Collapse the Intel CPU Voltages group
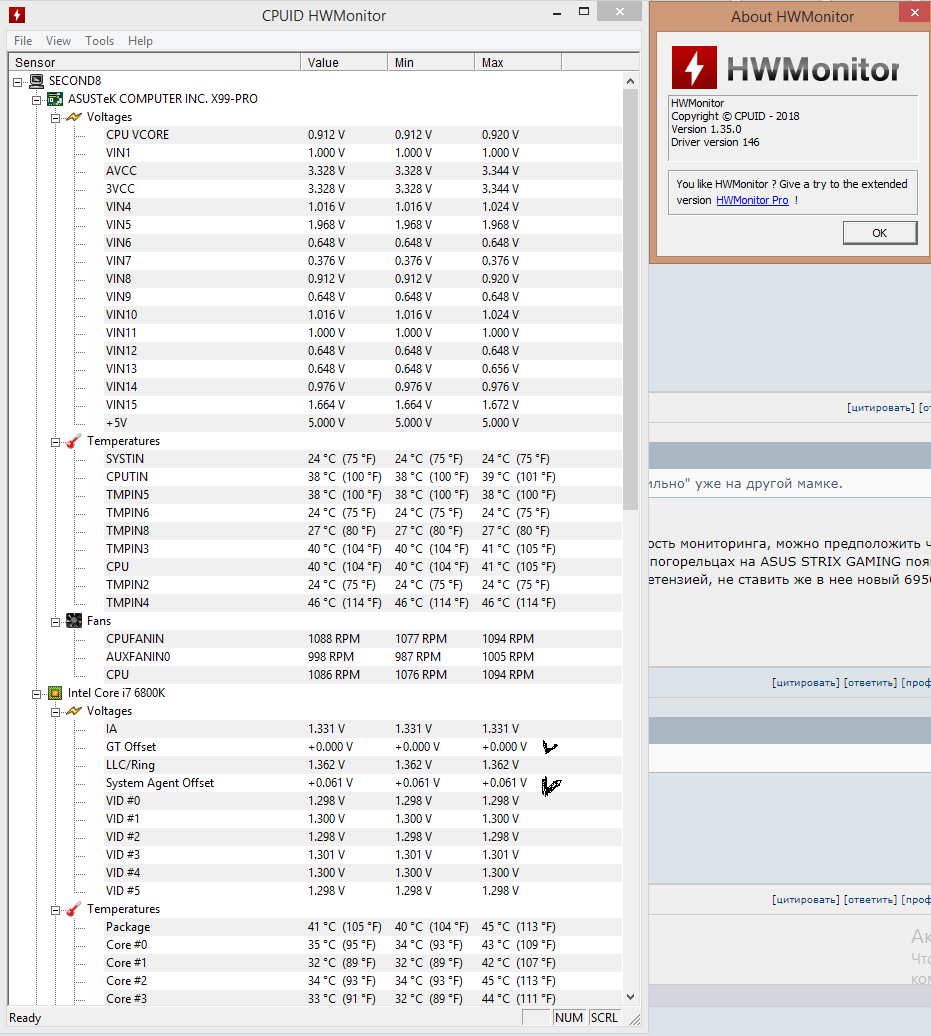 (x=56, y=712)
